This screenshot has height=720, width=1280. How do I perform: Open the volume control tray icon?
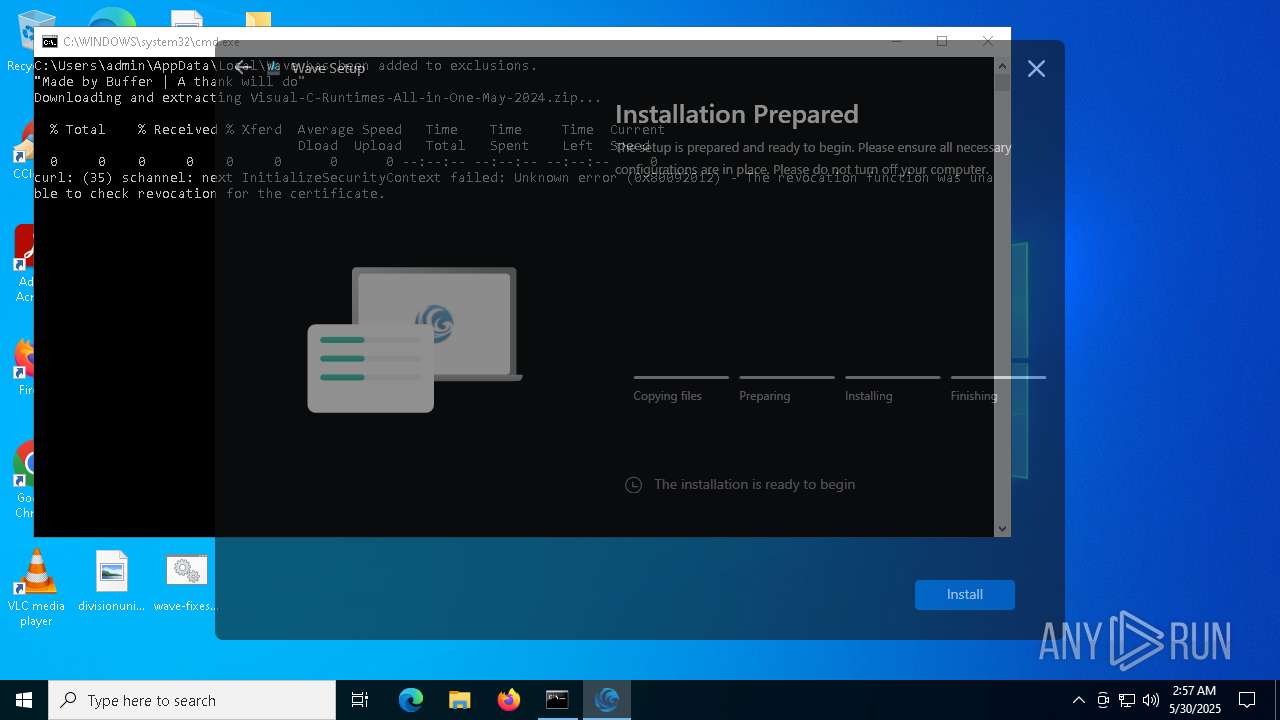point(1151,700)
